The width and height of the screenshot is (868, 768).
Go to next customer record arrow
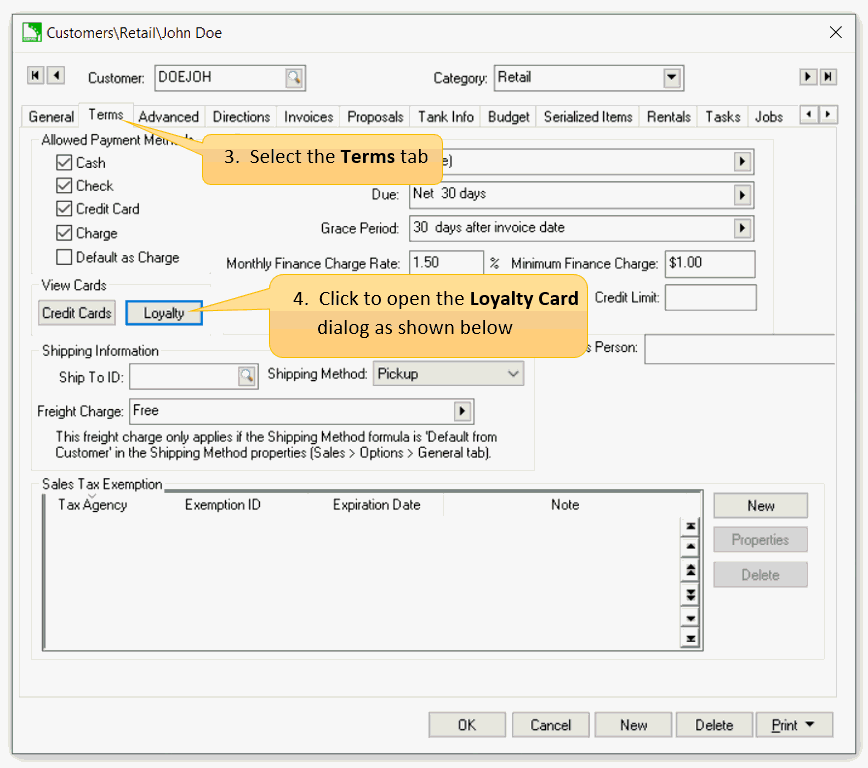point(808,77)
